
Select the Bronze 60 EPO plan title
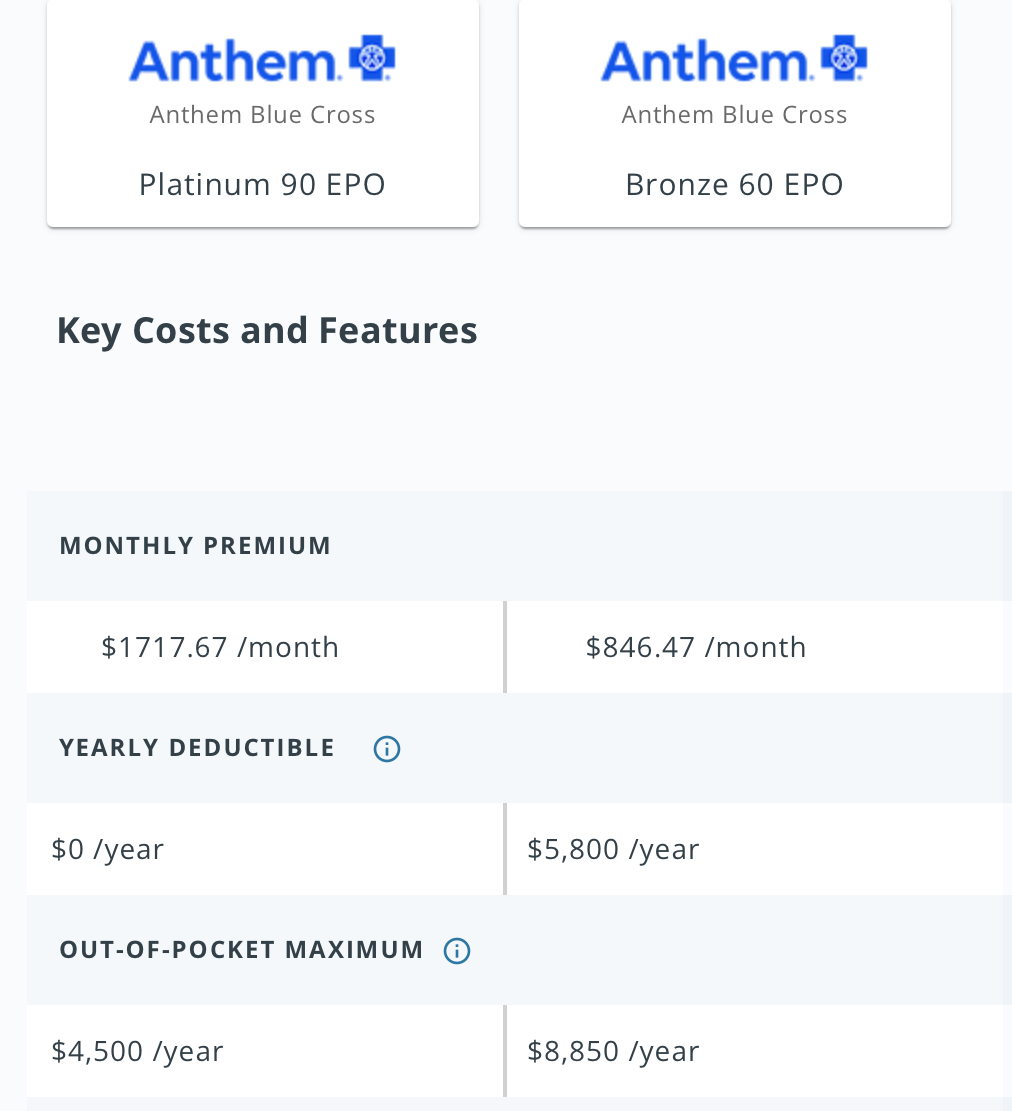(x=734, y=185)
